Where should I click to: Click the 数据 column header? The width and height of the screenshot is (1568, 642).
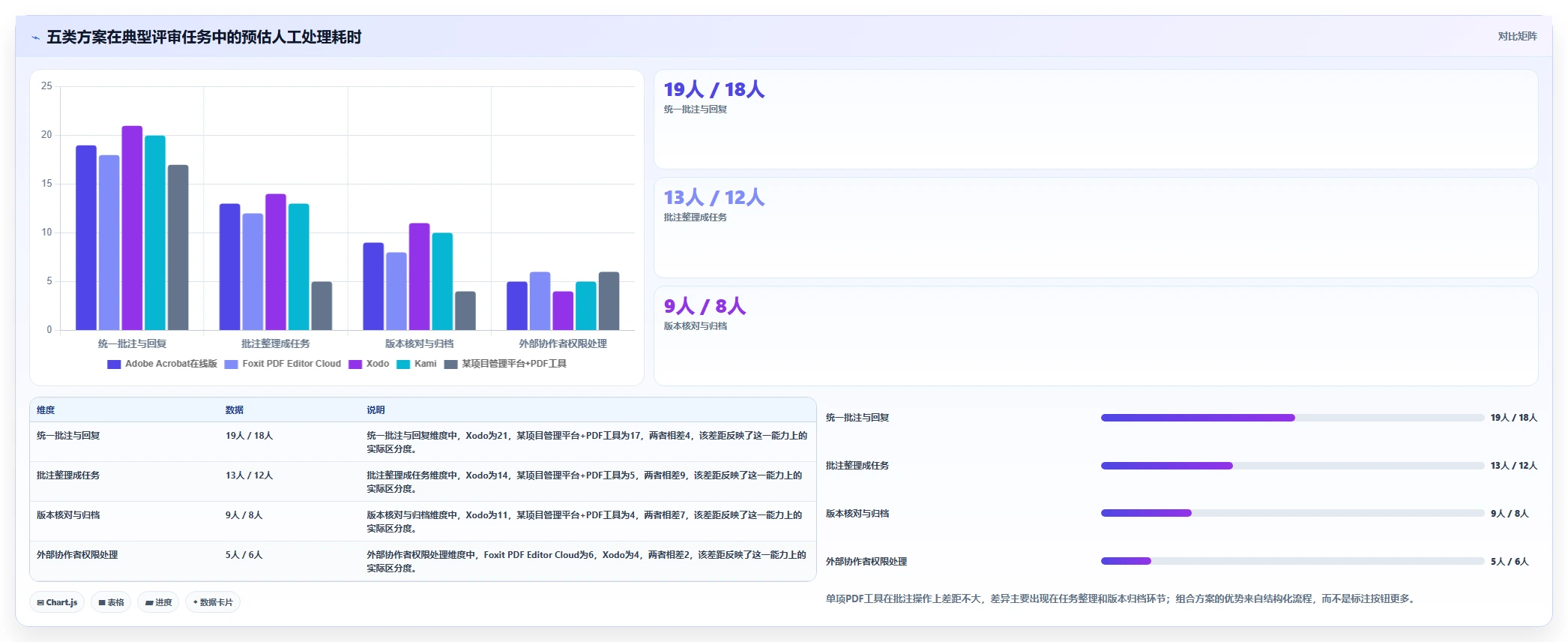tap(235, 410)
